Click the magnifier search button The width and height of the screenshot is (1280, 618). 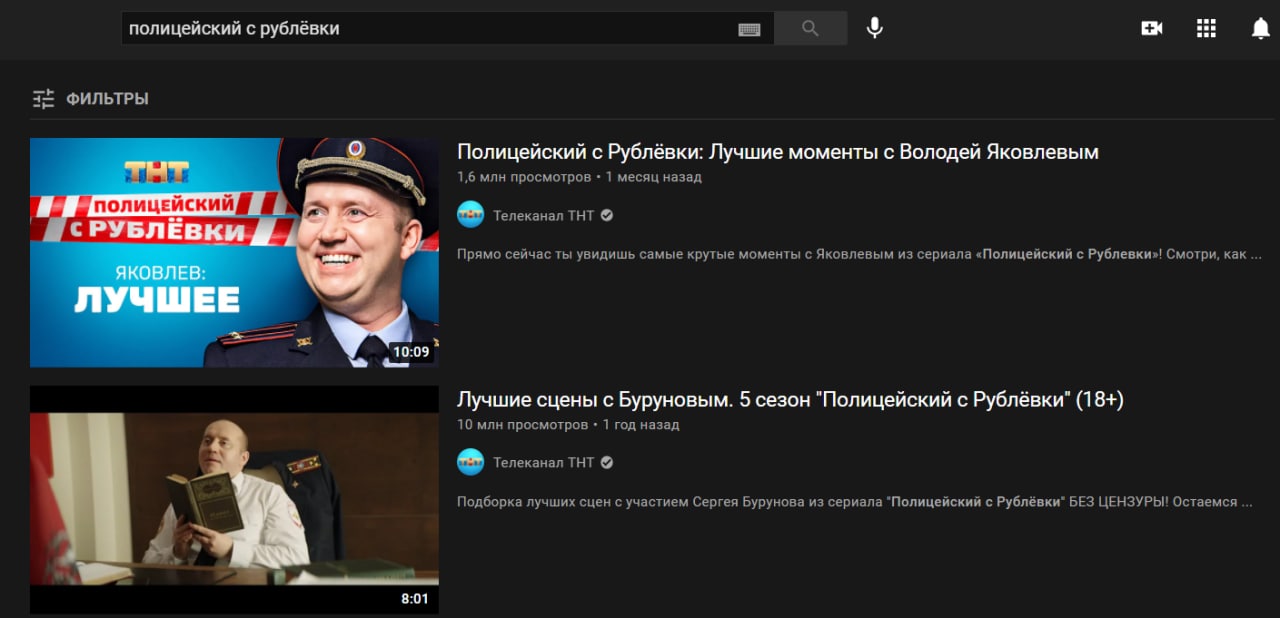[x=810, y=29]
